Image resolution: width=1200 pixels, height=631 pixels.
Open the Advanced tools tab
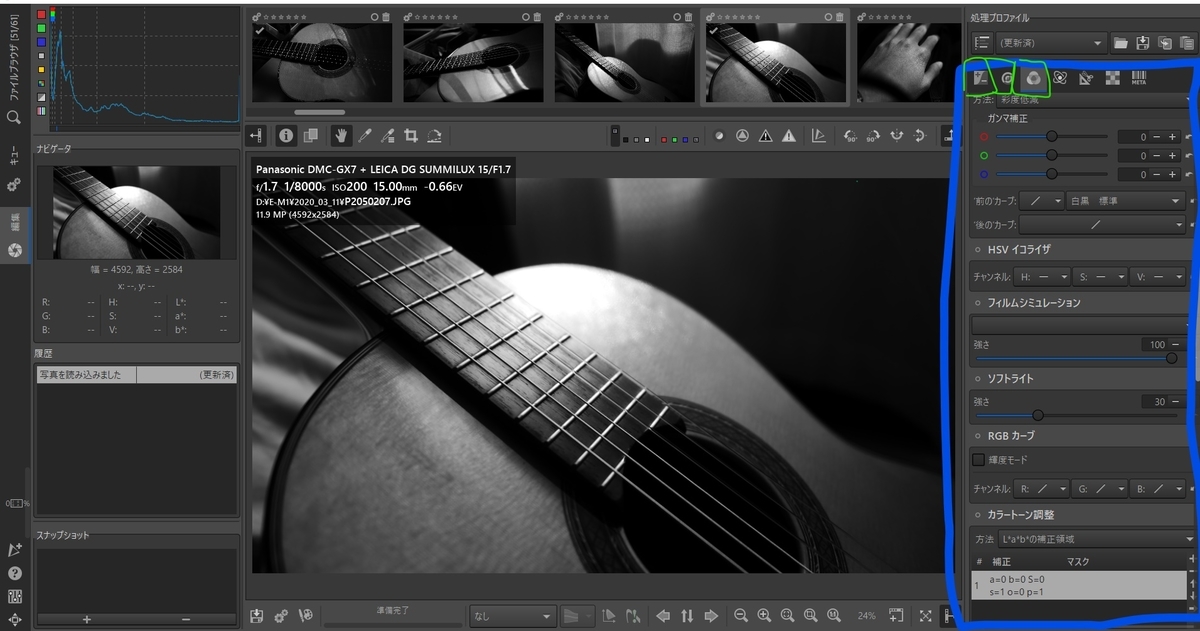pyautogui.click(x=1061, y=78)
